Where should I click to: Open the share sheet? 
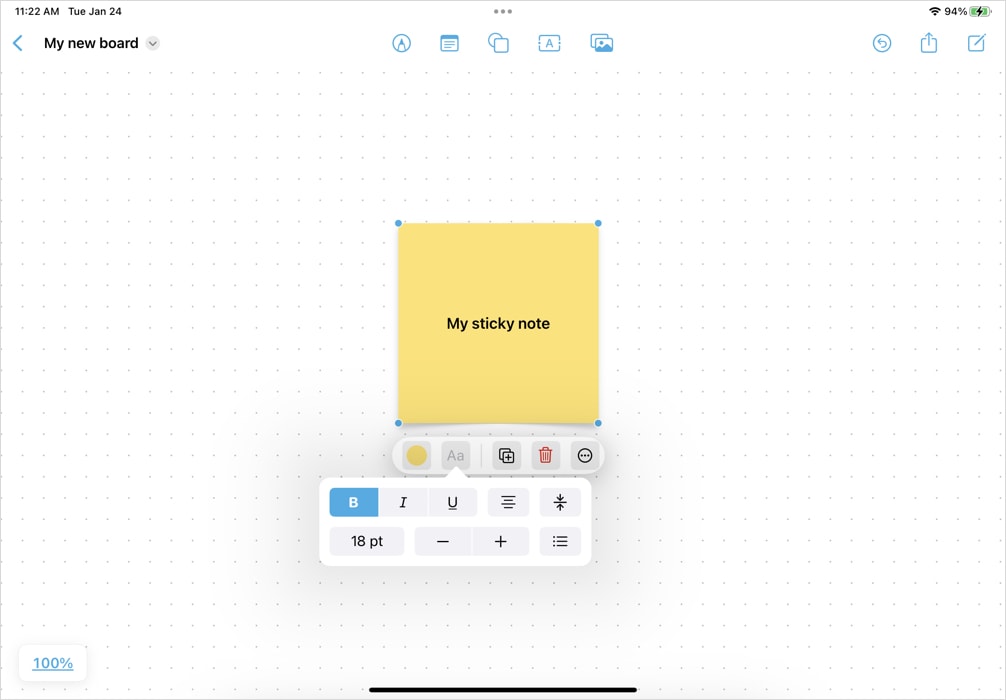coord(928,43)
